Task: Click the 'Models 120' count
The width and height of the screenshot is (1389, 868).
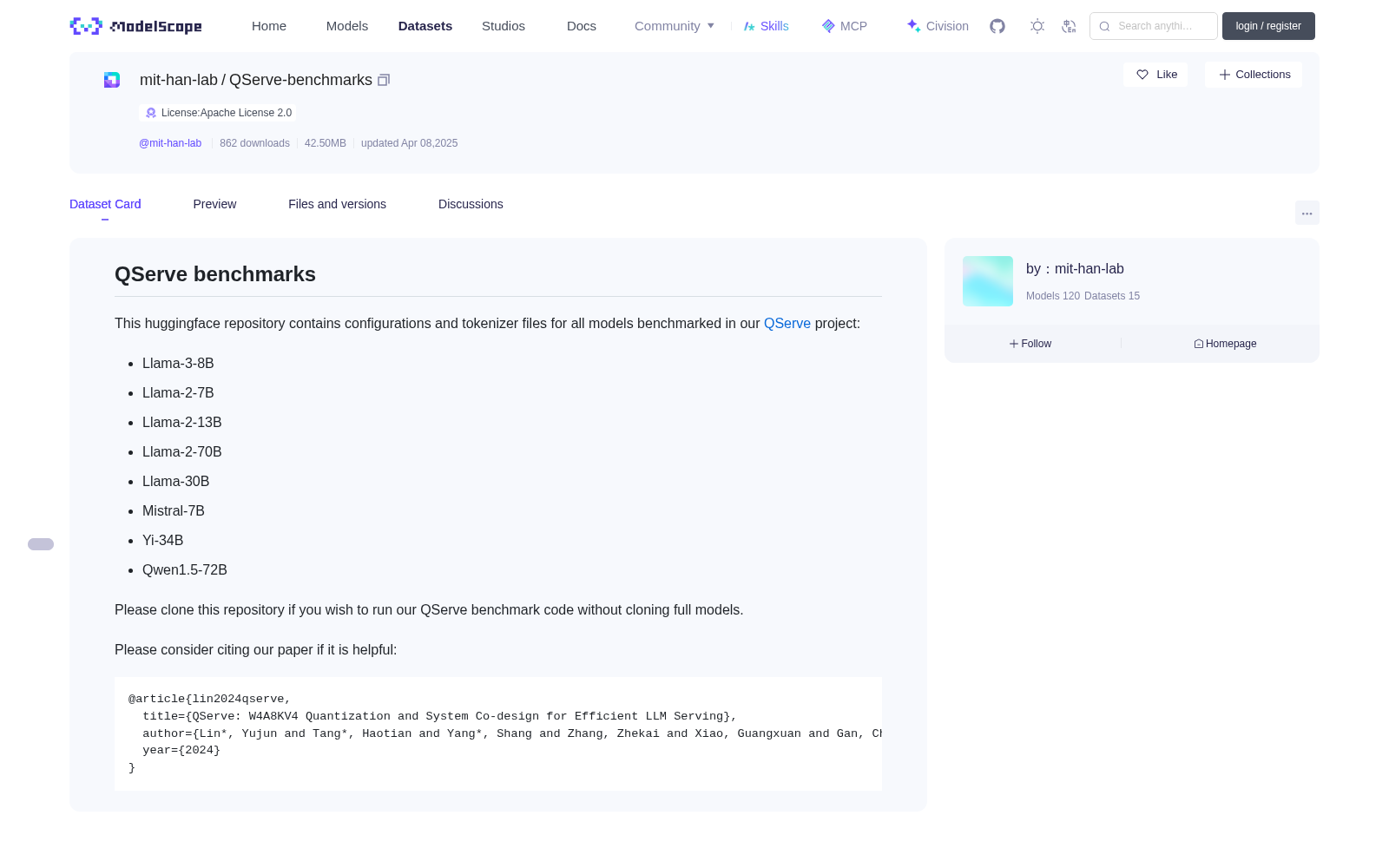Action: [x=1053, y=296]
